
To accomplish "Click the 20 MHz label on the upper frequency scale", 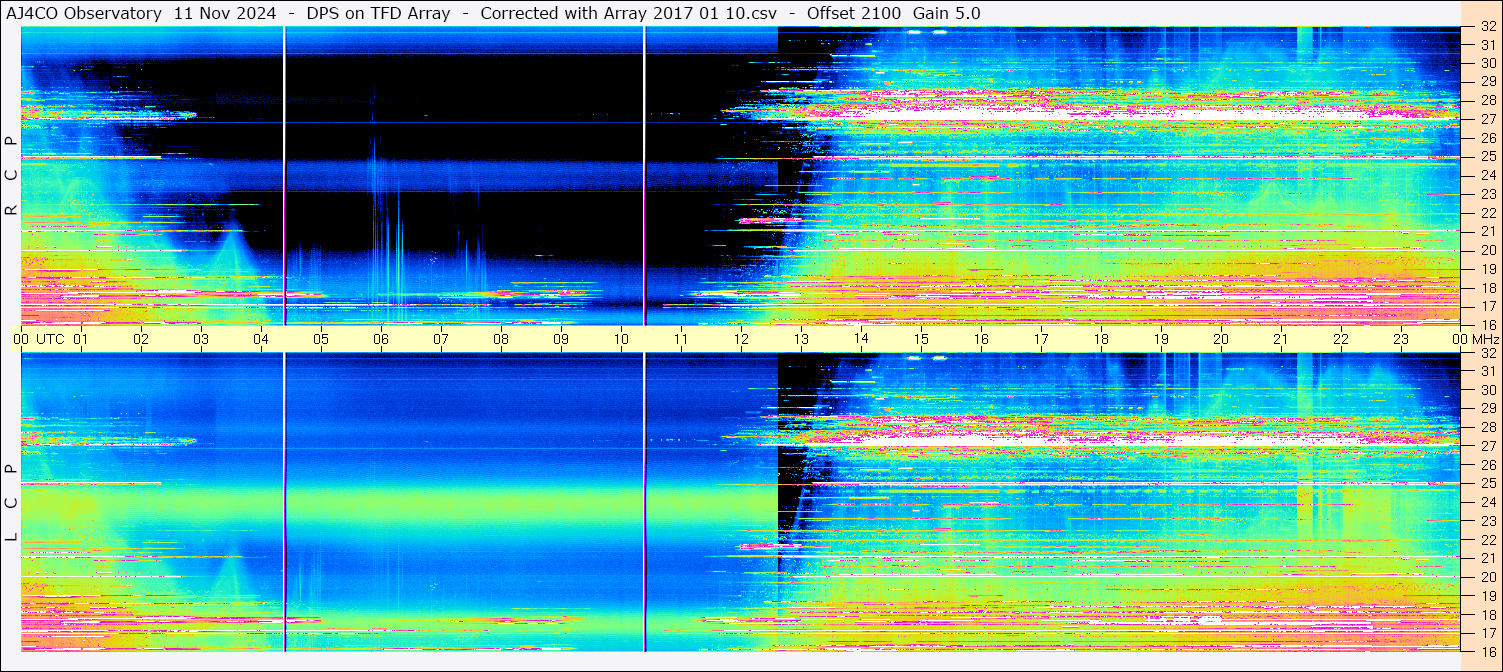I will [x=1487, y=250].
